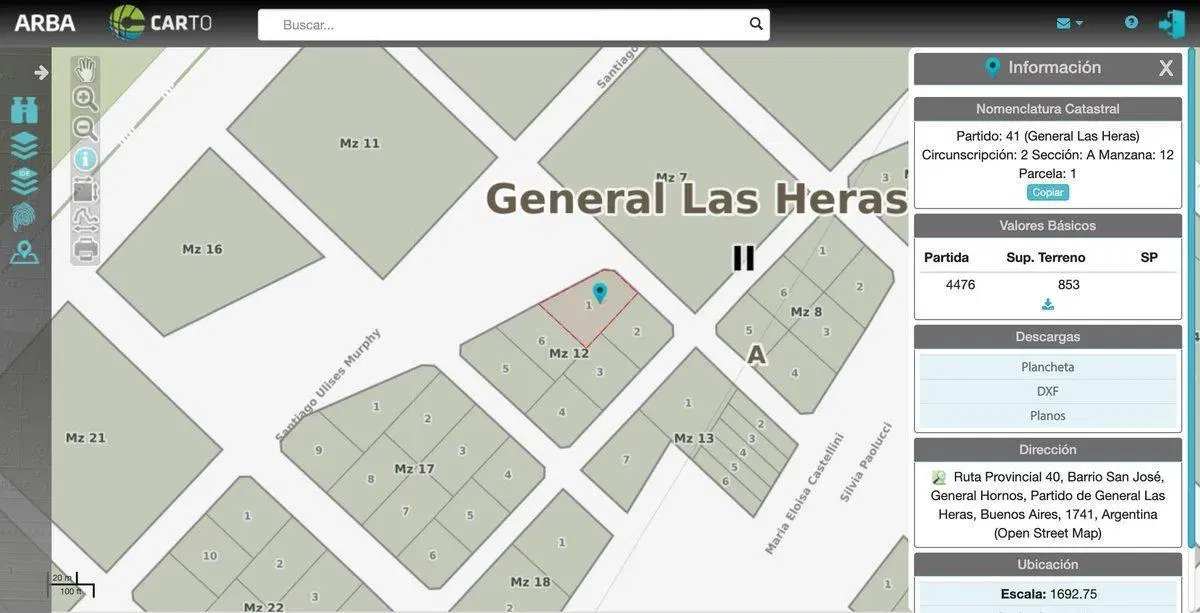Expand the sidebar with the arrow icon
1200x613 pixels.
pos(41,72)
